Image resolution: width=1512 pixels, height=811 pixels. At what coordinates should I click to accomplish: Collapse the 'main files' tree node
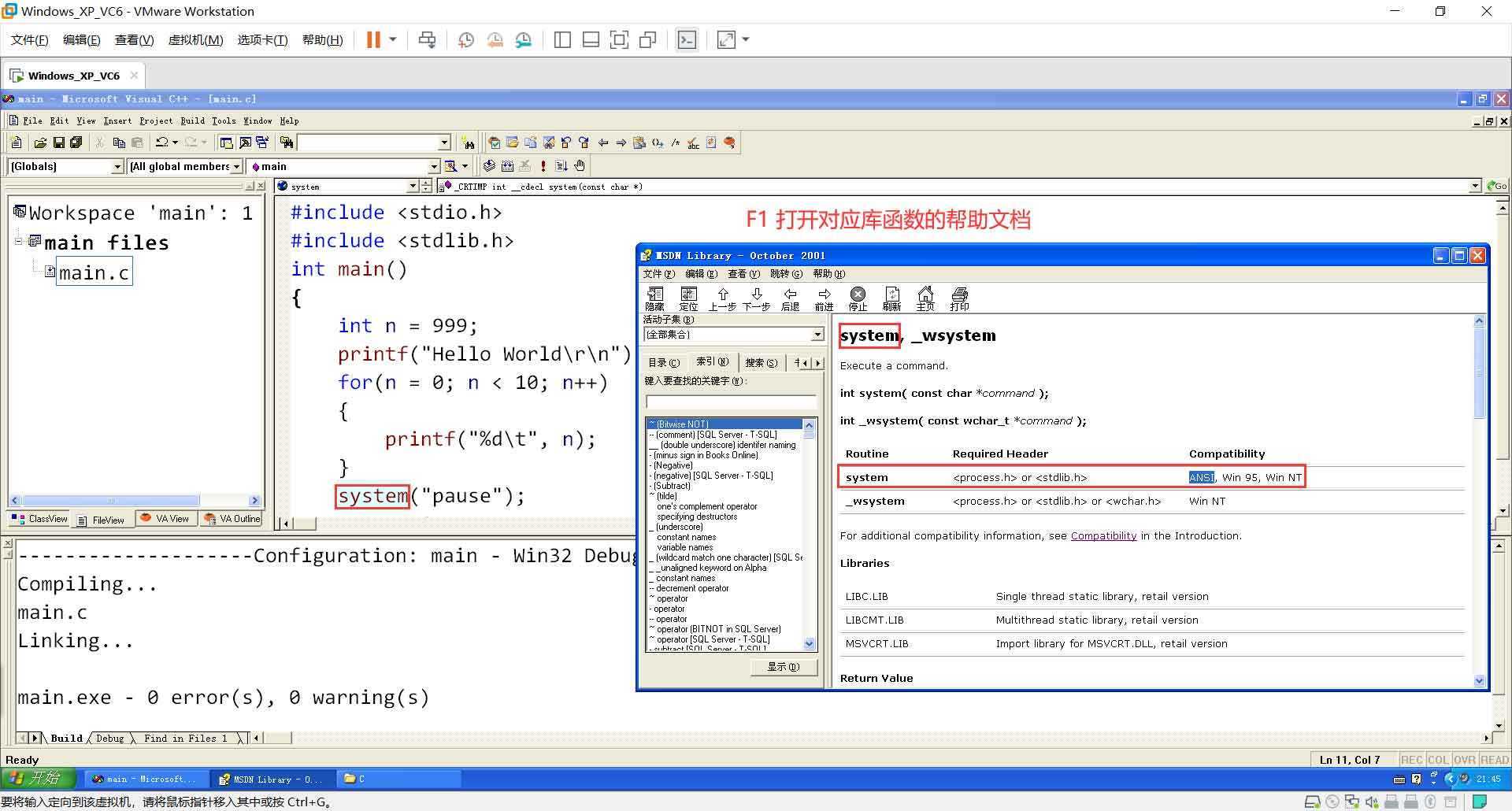(18, 241)
